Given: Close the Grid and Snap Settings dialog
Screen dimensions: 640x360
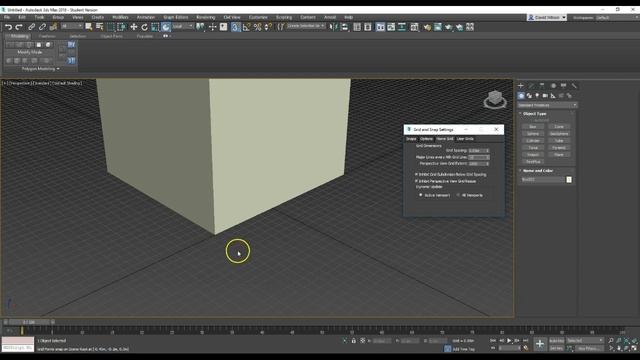Looking at the screenshot, I should [x=496, y=129].
